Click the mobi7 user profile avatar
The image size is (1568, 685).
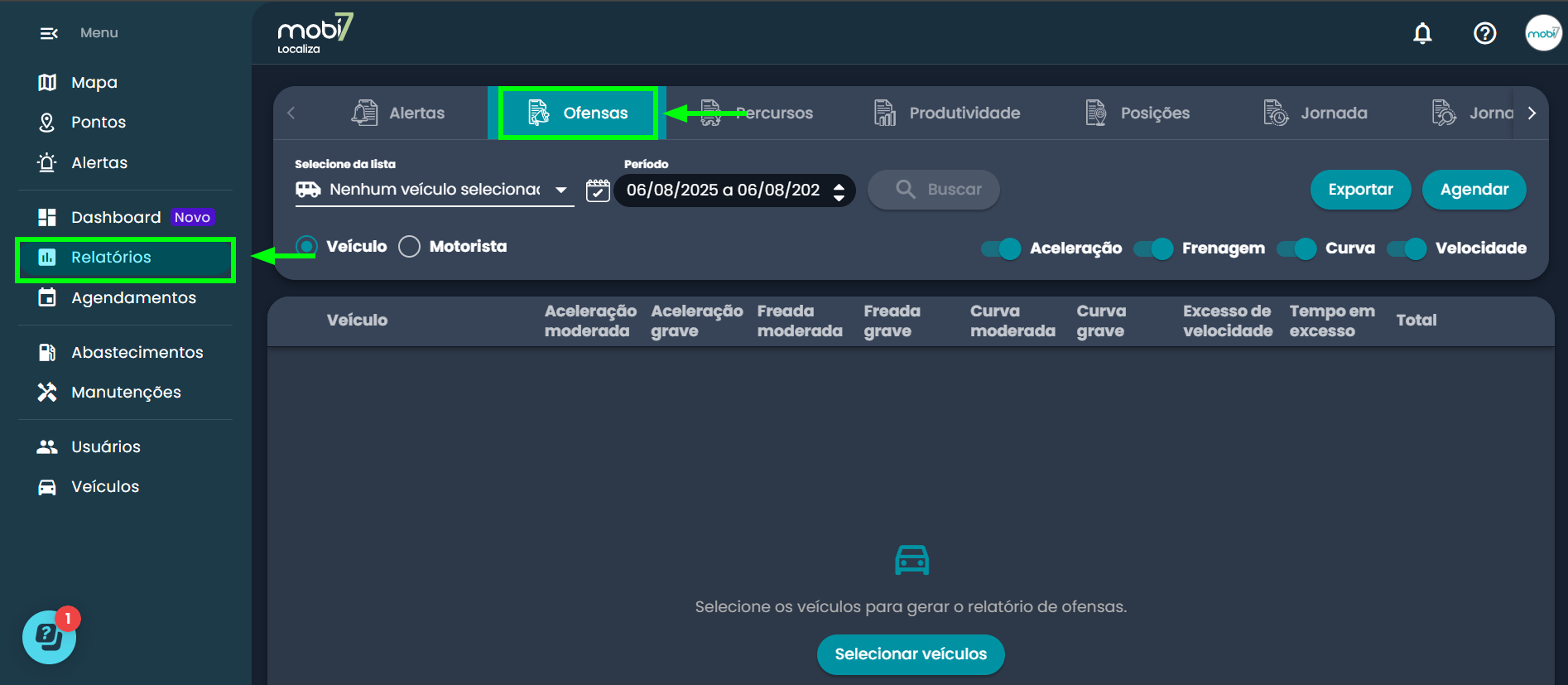[1542, 33]
